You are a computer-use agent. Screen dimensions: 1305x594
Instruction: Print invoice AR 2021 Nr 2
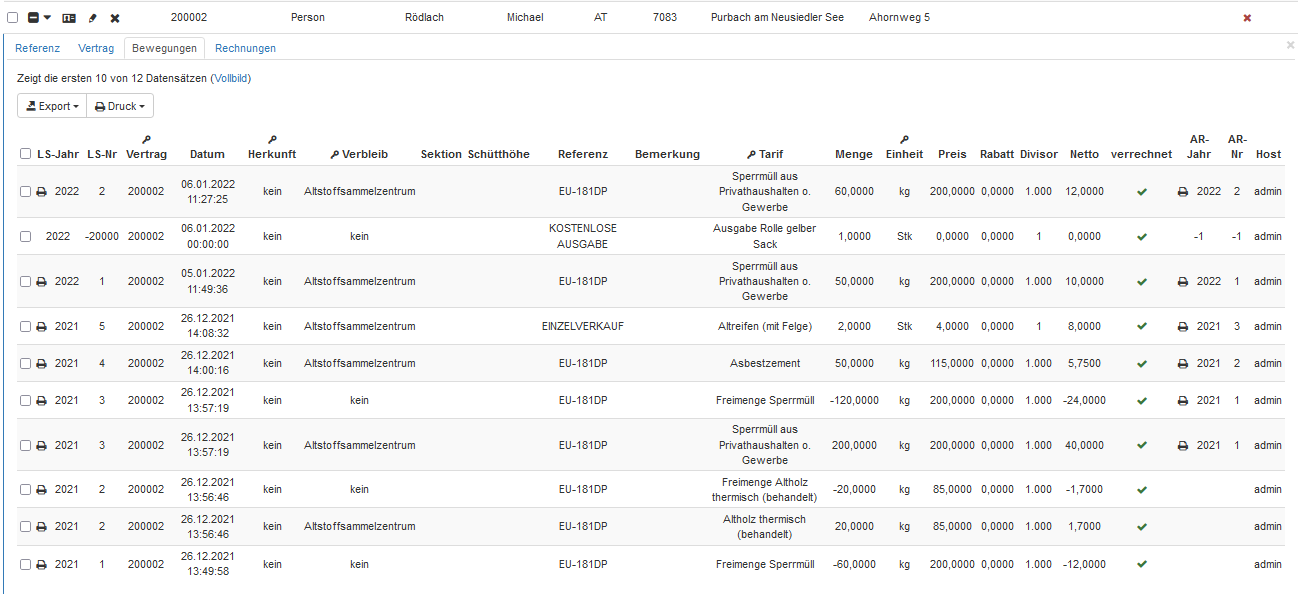(x=1183, y=364)
